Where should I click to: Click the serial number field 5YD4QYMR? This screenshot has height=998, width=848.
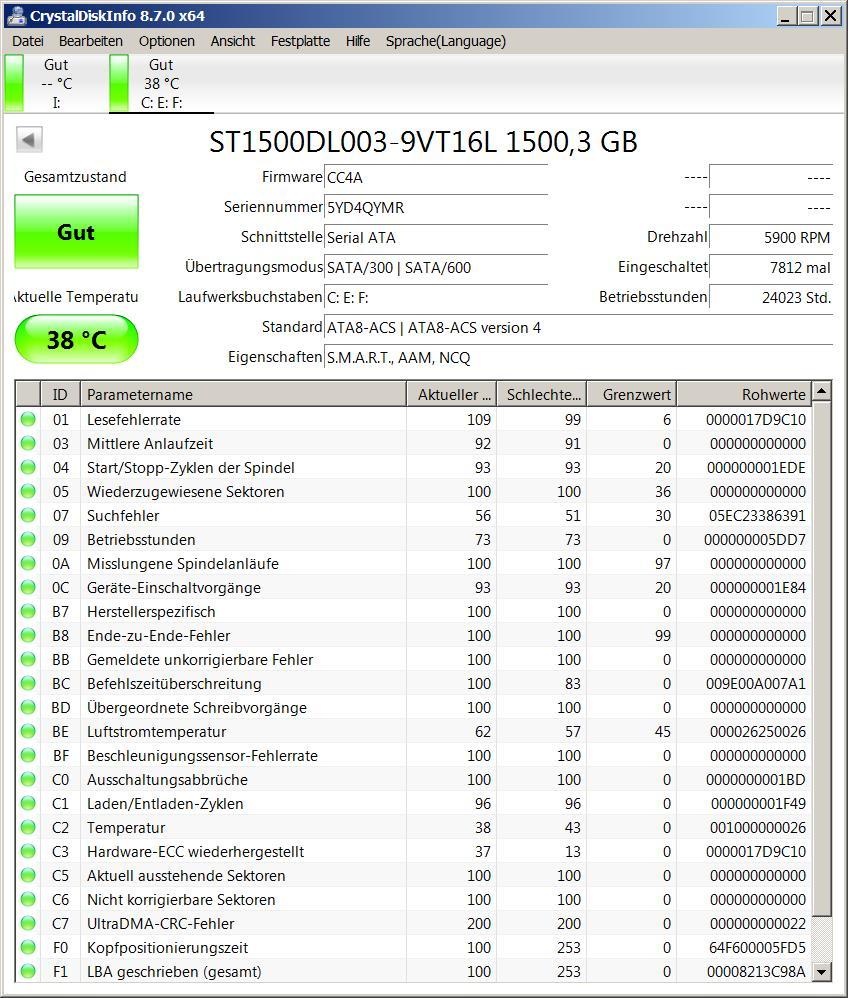point(436,207)
